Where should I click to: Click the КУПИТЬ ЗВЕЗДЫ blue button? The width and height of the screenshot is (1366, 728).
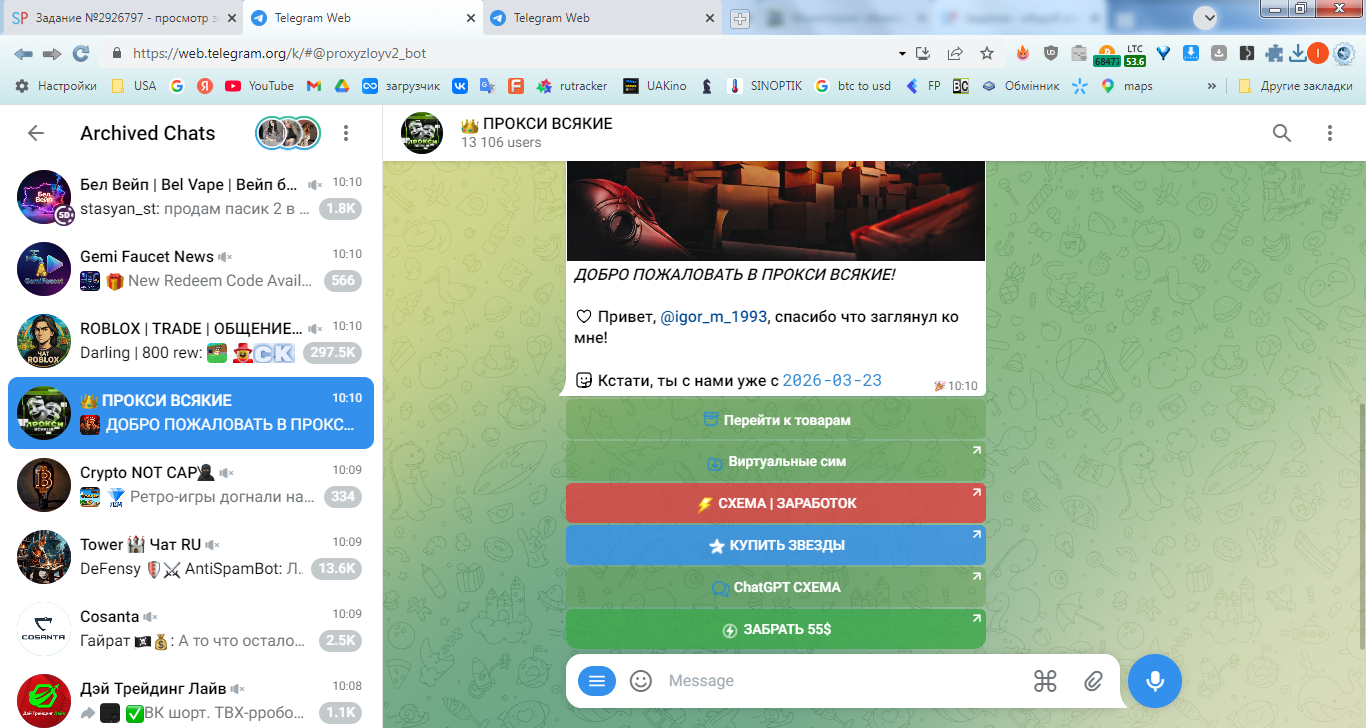pyautogui.click(x=776, y=545)
